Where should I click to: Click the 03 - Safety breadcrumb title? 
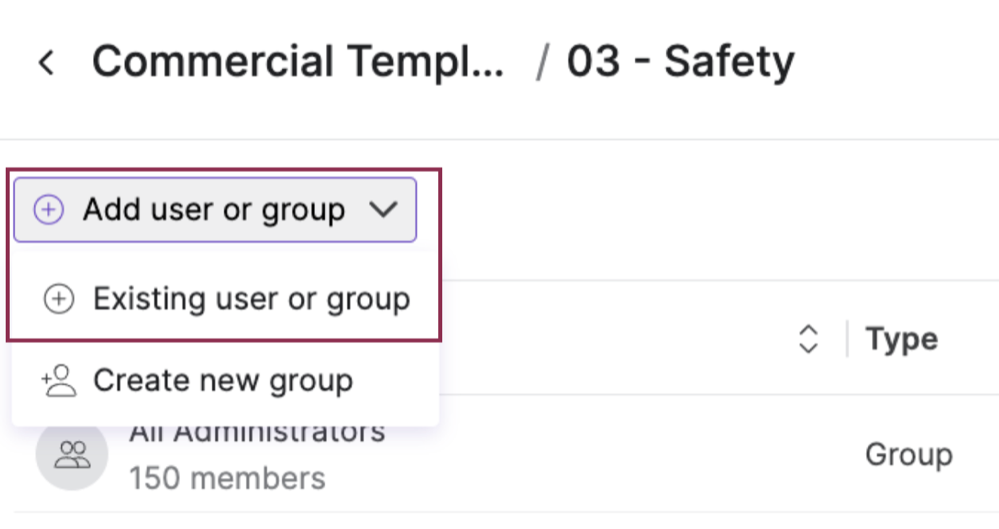tap(680, 62)
